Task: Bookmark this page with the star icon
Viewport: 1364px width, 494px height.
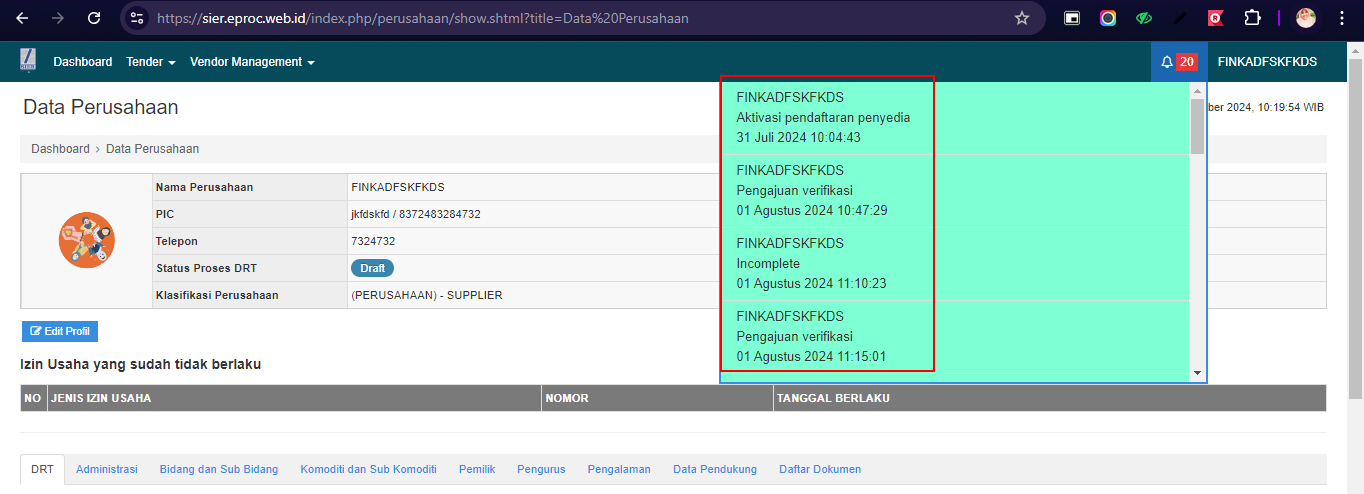Action: [1022, 18]
